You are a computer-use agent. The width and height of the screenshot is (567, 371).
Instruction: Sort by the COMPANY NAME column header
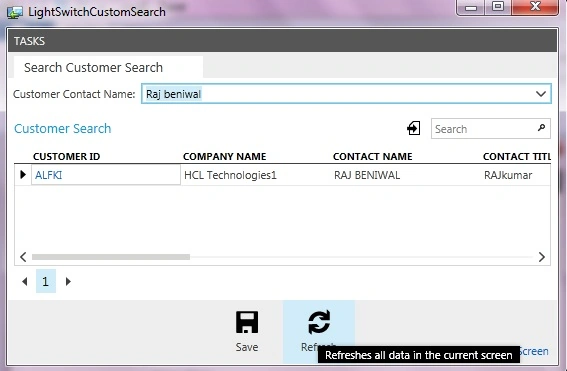pos(225,157)
